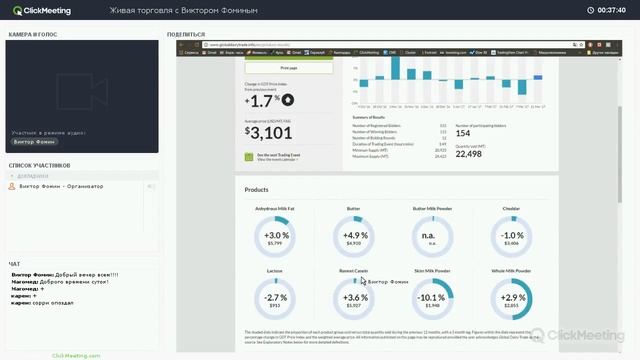This screenshot has height=360, width=640.
Task: Click the camera placeholder icon
Action: coord(82,91)
